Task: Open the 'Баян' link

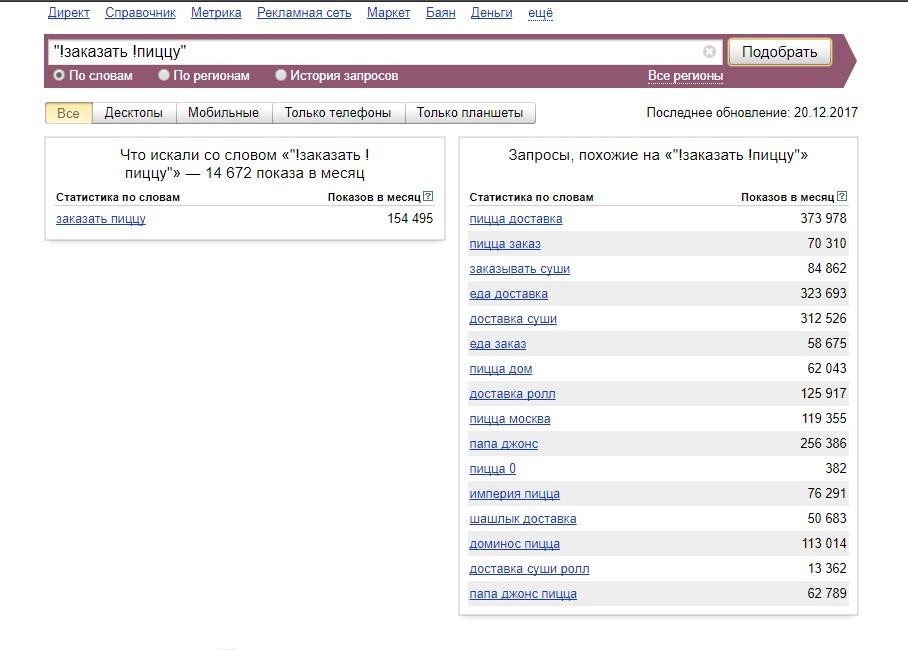Action: (x=441, y=13)
